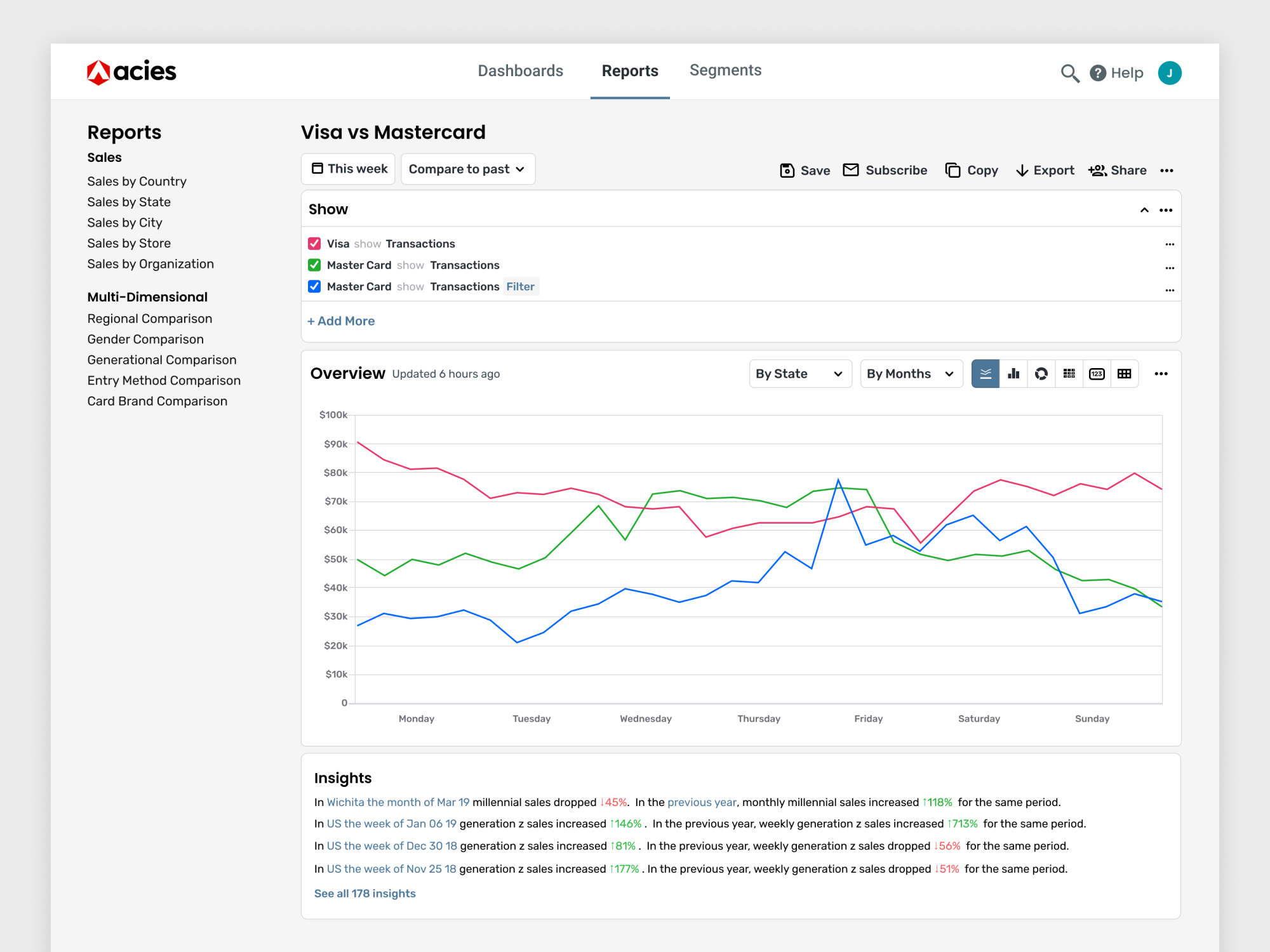See all 178 insights
The height and width of the screenshot is (952, 1270).
tap(365, 894)
